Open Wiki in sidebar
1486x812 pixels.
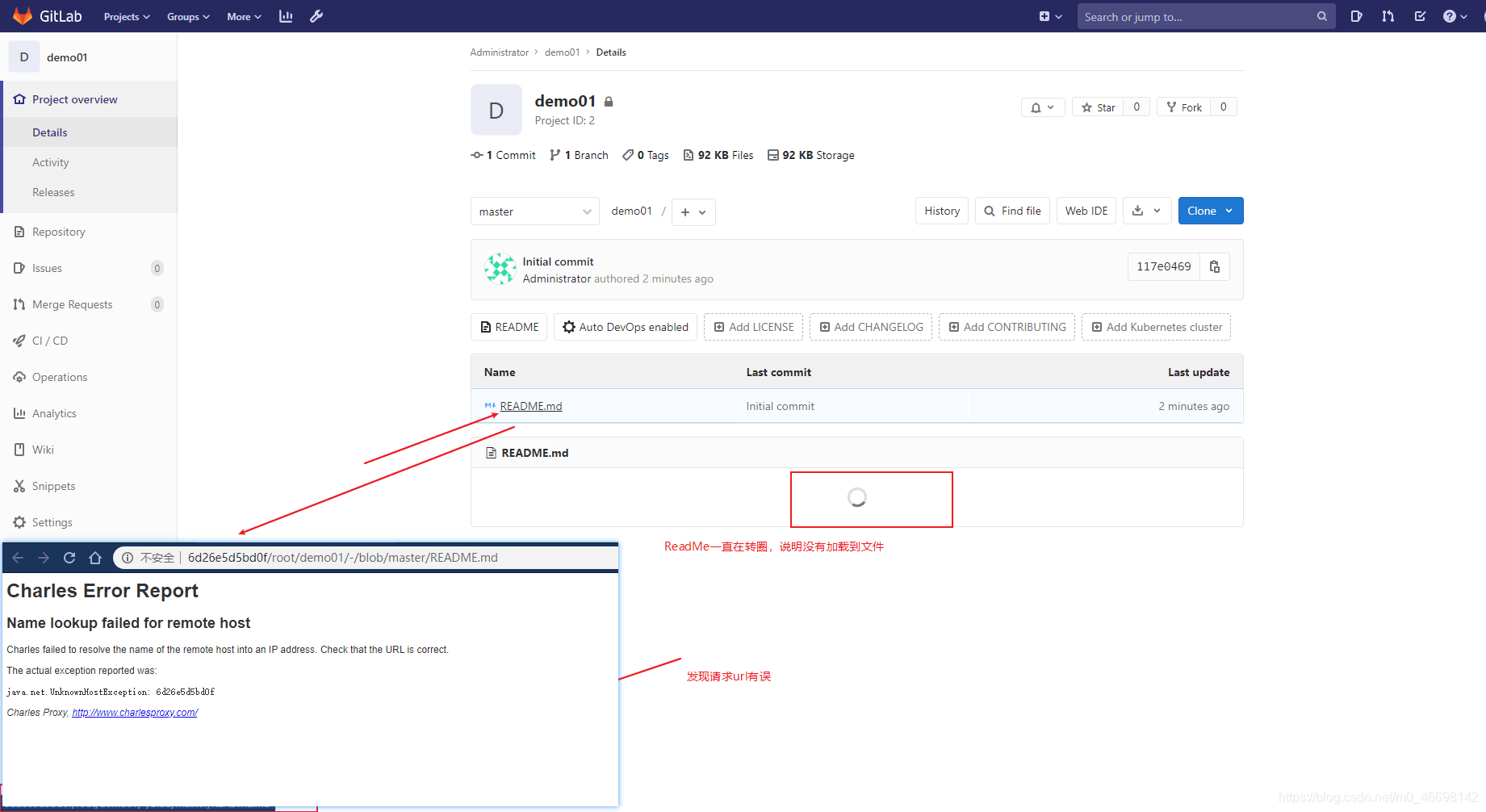[89, 450]
